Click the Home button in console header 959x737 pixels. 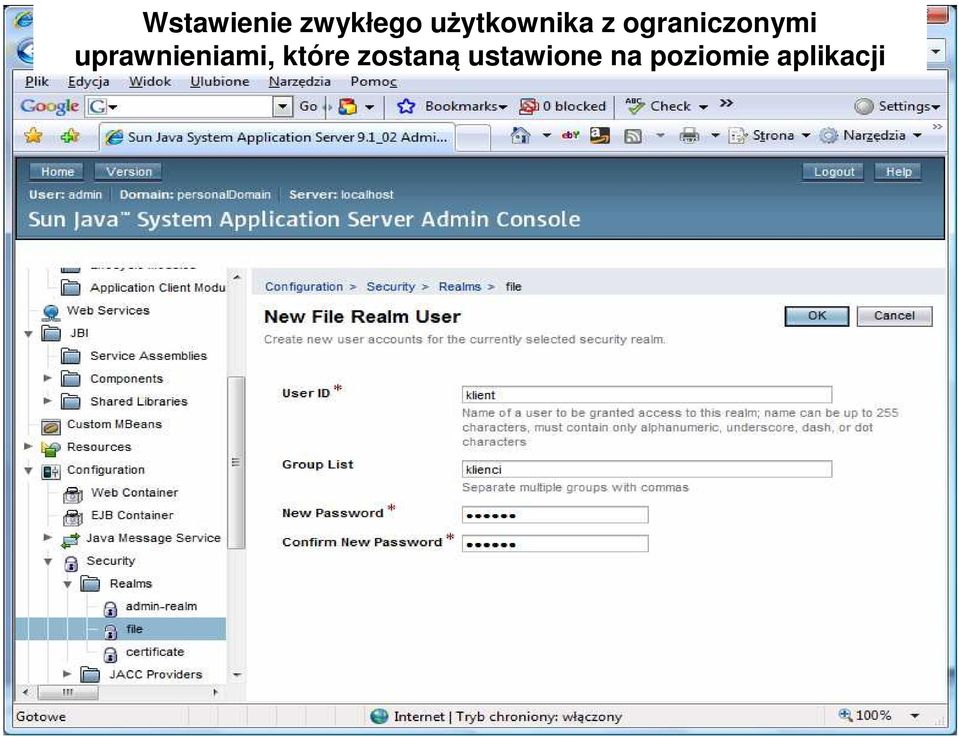click(57, 172)
